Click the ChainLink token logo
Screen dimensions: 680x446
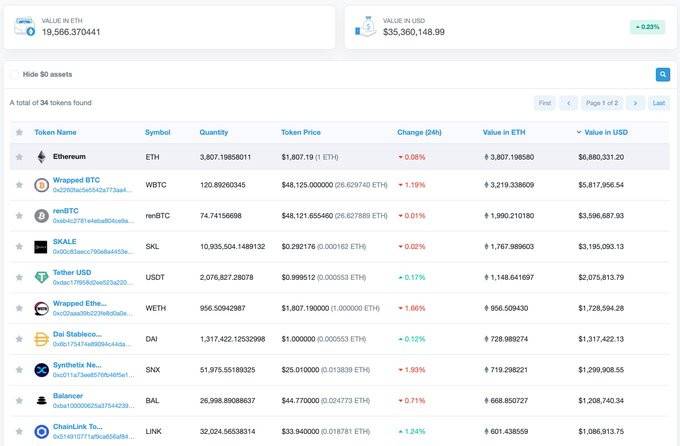click(x=41, y=432)
